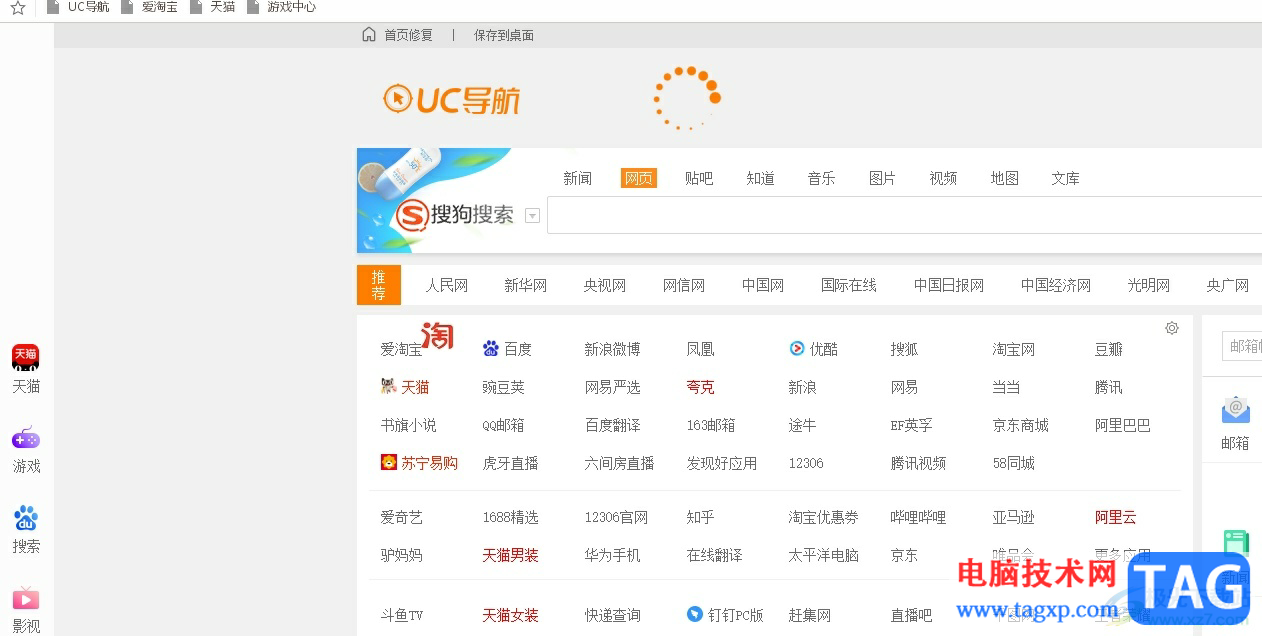Select the Baidu 搜索 sidebar icon
Viewport: 1262px width, 636px height.
(25, 520)
